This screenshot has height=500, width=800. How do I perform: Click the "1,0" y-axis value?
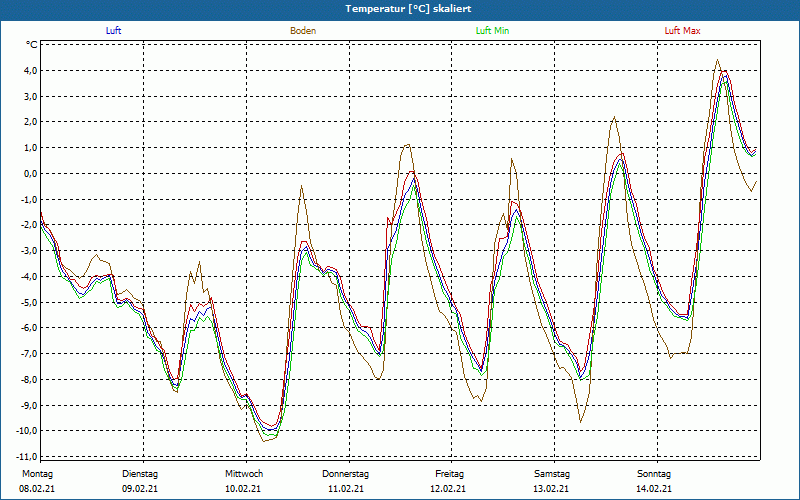[x=30, y=148]
